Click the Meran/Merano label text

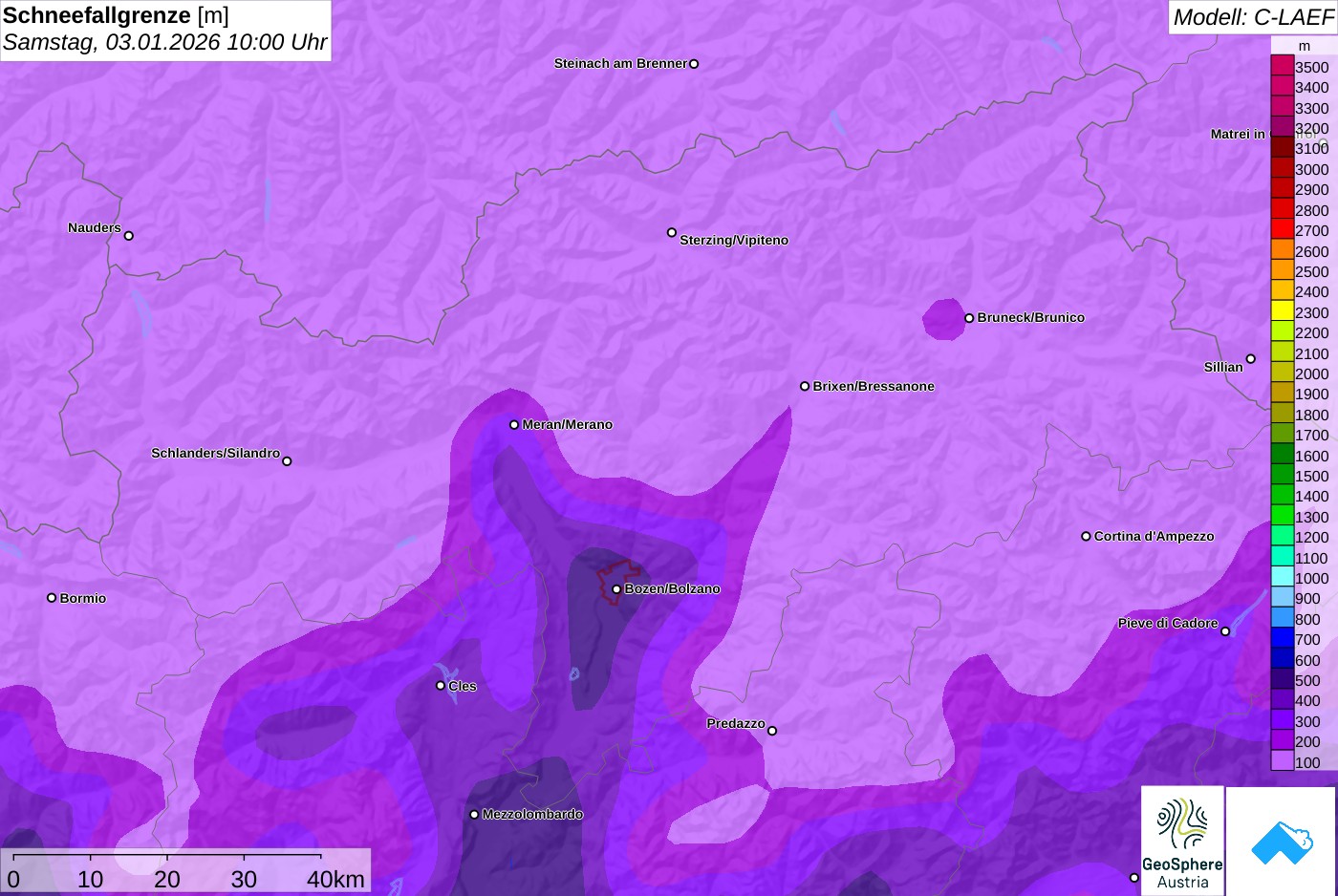click(567, 424)
